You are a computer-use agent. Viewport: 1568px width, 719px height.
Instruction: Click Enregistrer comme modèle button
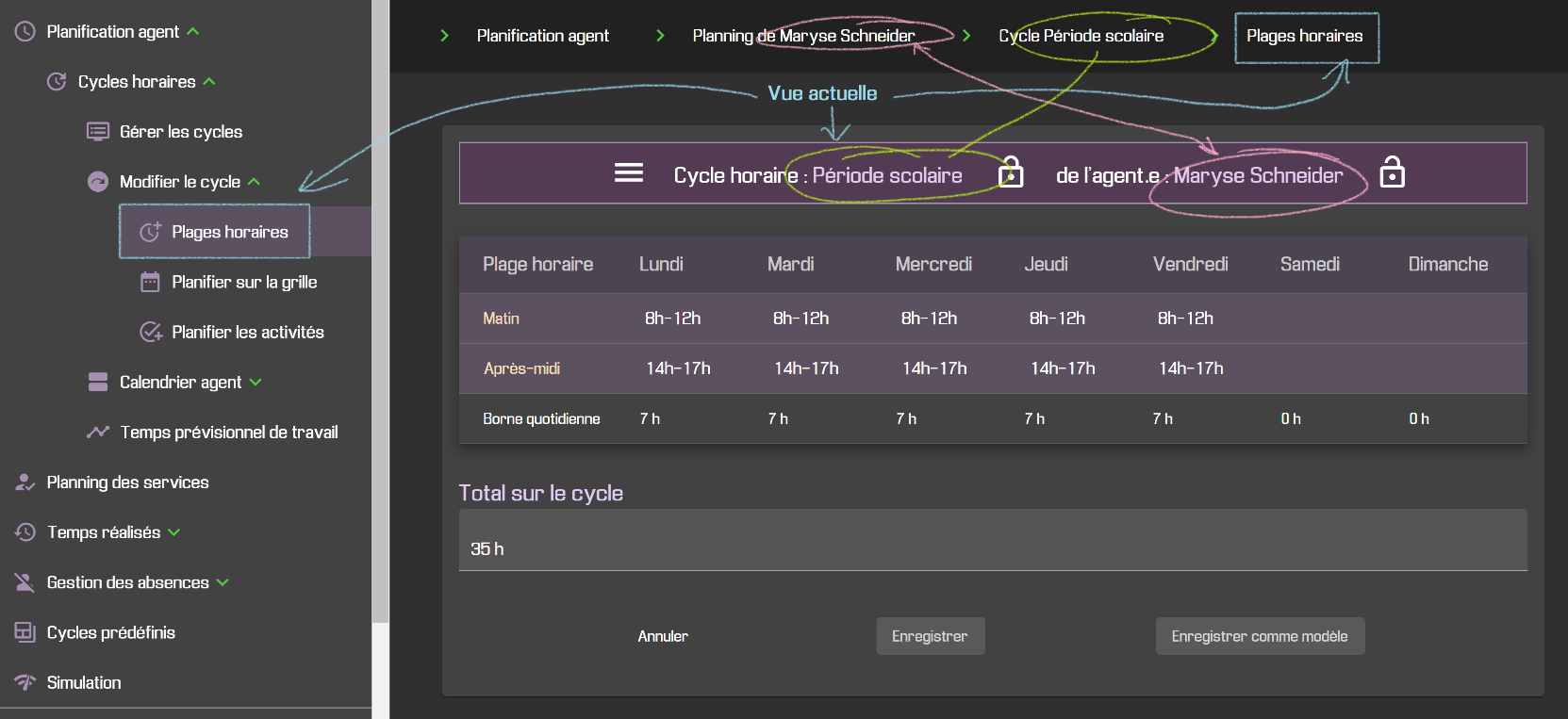(x=1260, y=636)
